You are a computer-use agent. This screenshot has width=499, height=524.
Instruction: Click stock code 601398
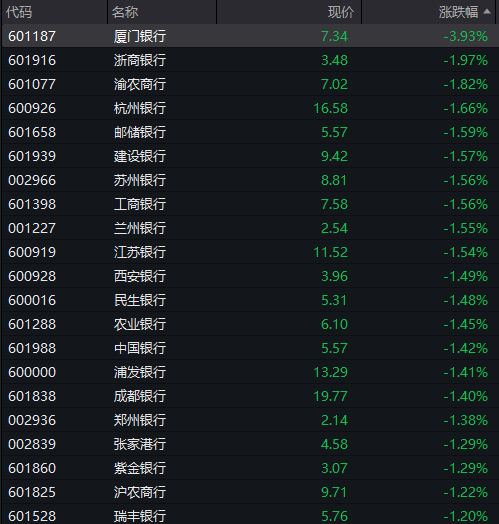[x=32, y=204]
